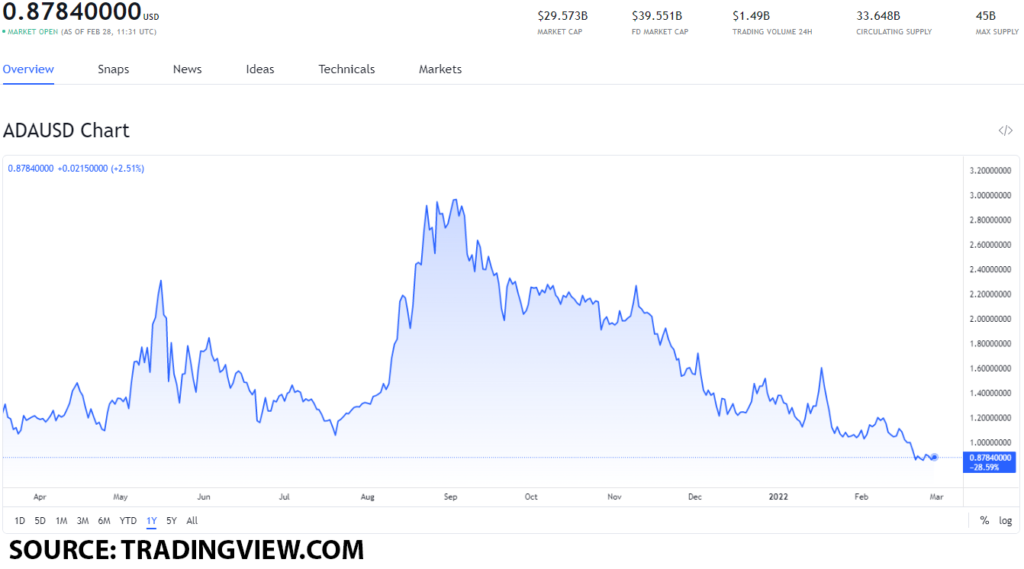
Task: Click the $39.551B FD market cap value
Action: coord(657,16)
